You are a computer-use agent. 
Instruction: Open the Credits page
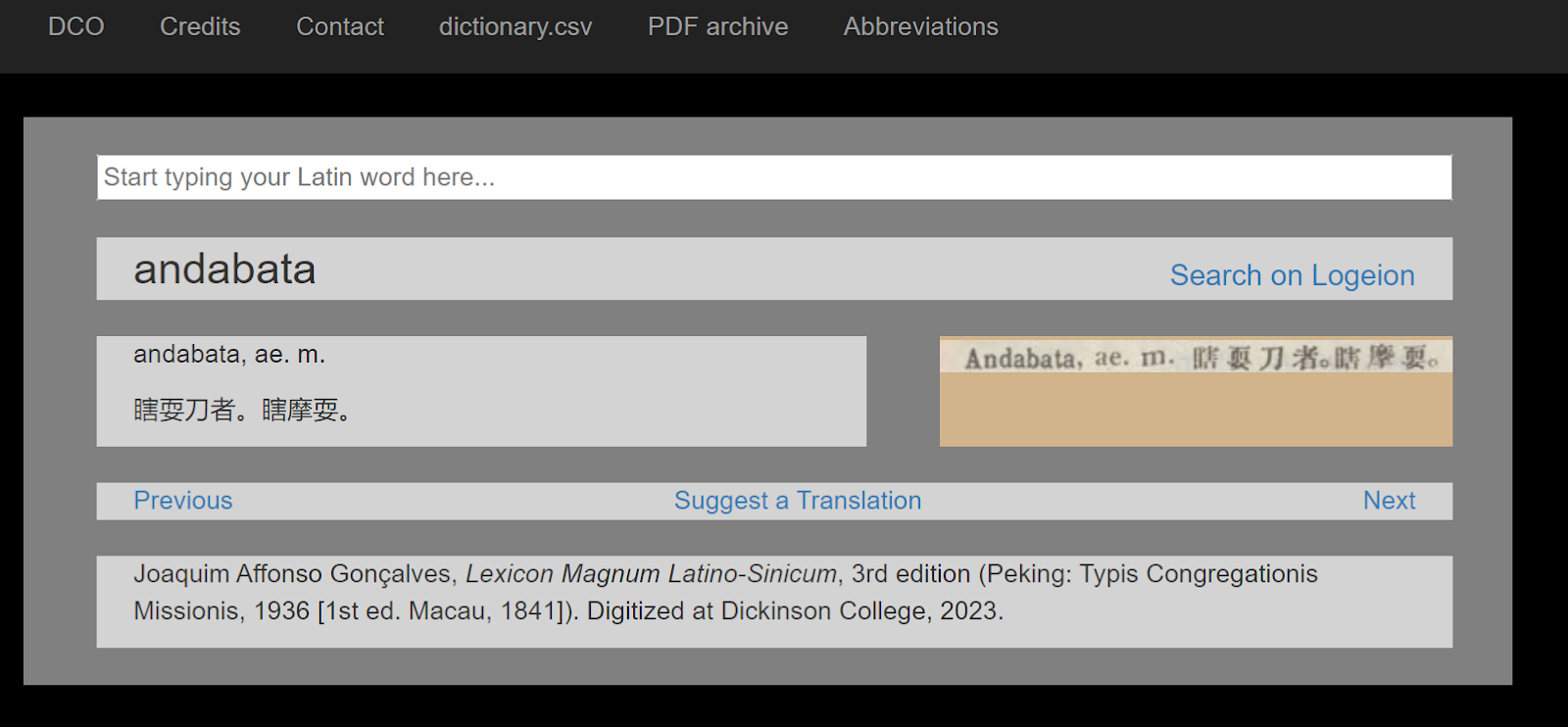coord(199,26)
